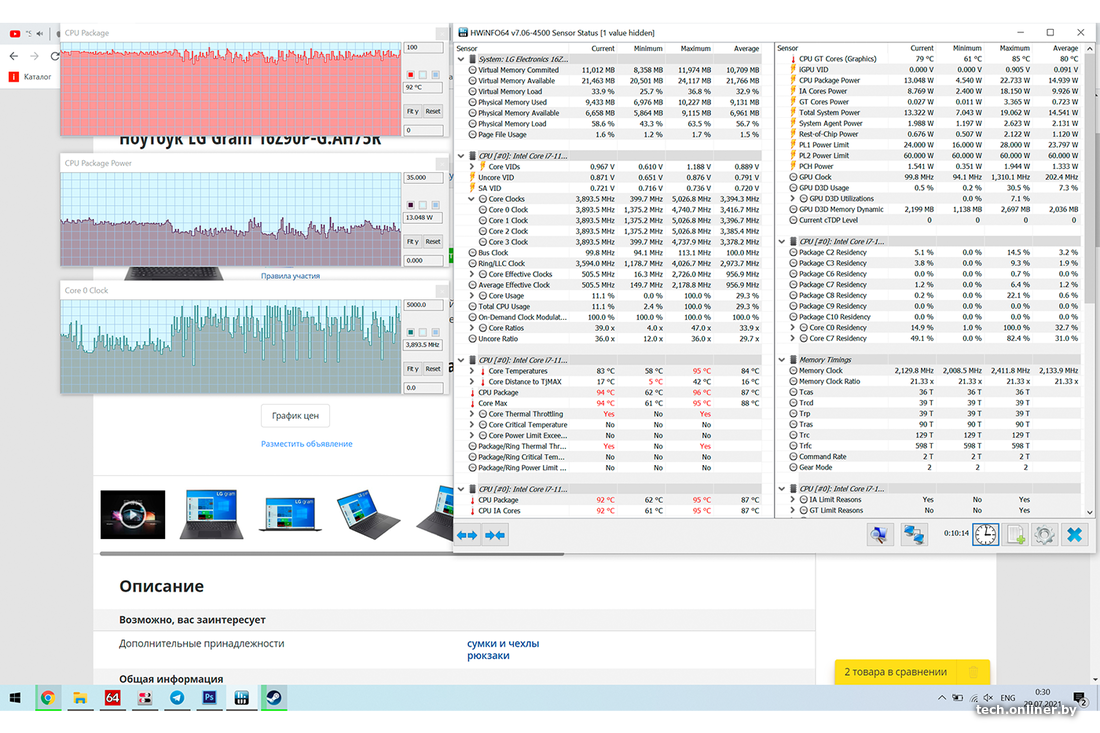Open Steam from the taskbar
The width and height of the screenshot is (1100, 733).
tap(273, 698)
